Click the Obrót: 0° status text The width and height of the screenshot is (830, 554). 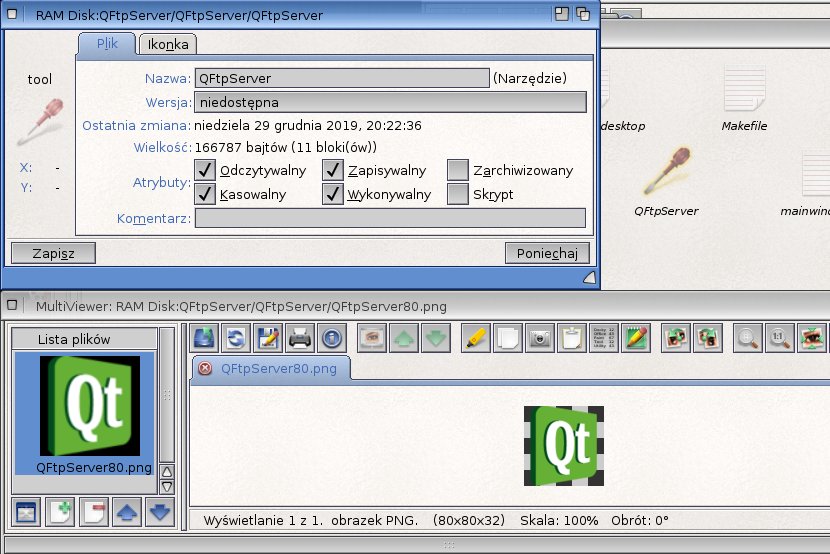pos(639,521)
